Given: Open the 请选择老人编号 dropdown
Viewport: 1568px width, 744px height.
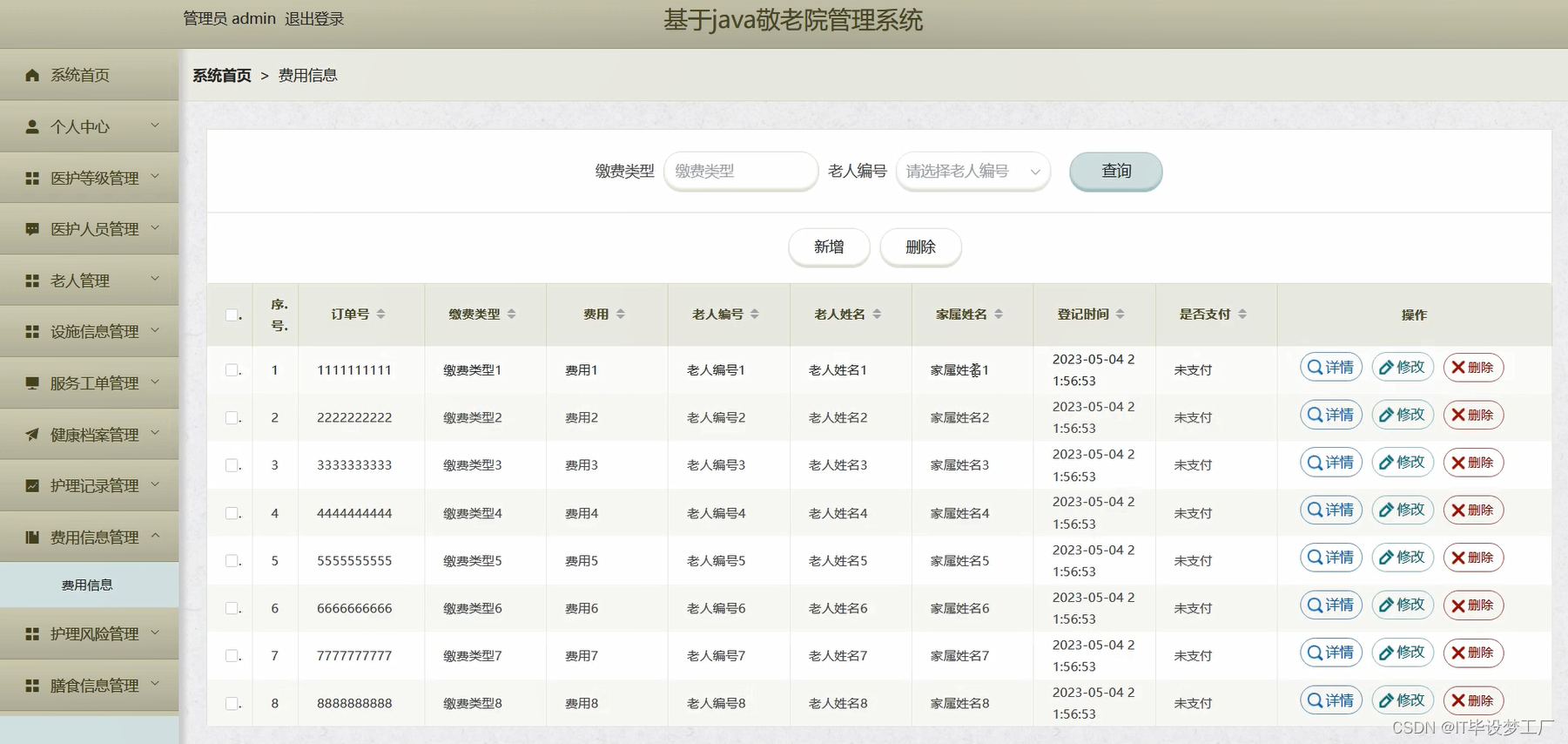Looking at the screenshot, I should tap(972, 172).
